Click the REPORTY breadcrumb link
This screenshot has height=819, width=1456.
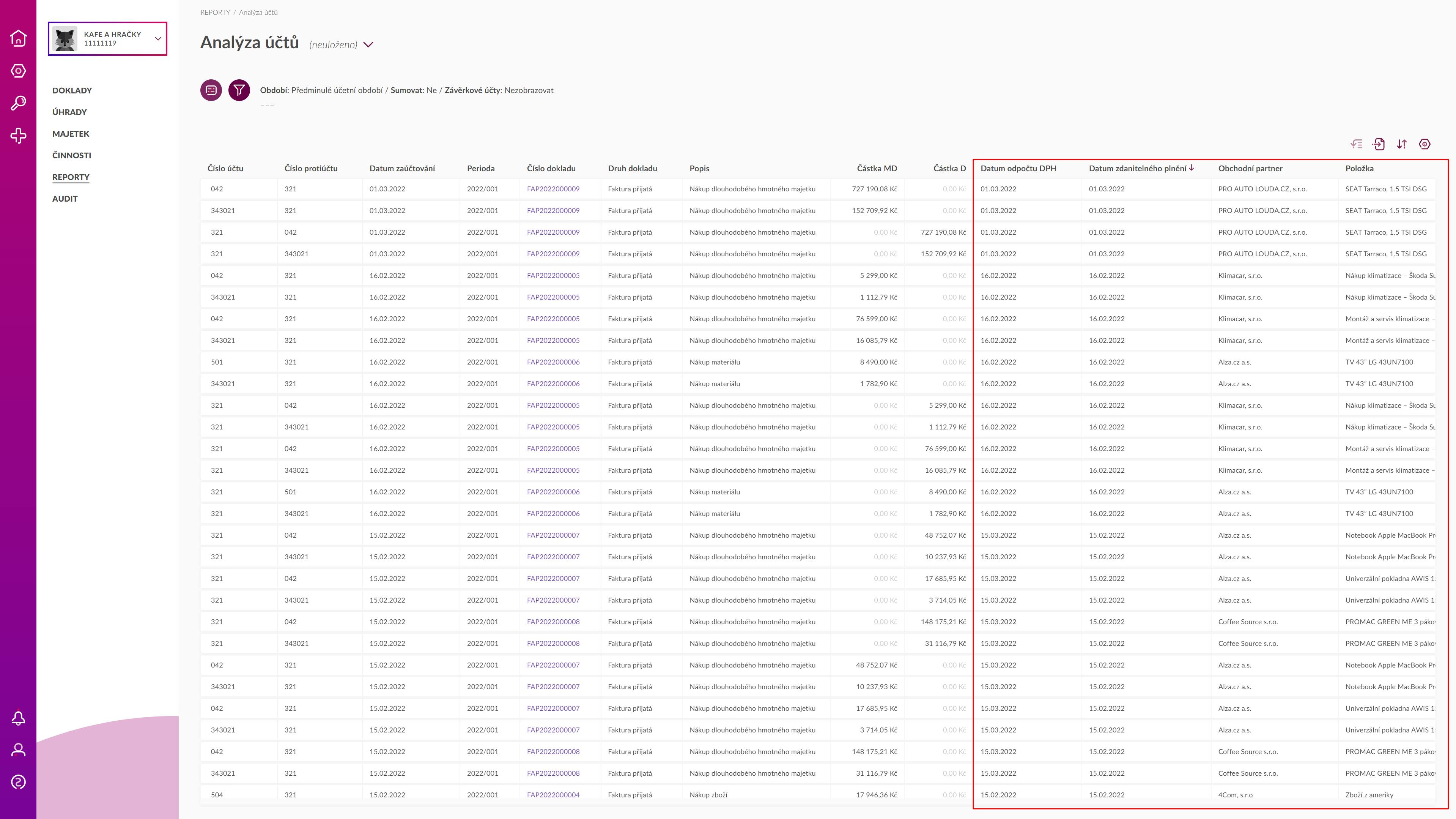point(215,13)
